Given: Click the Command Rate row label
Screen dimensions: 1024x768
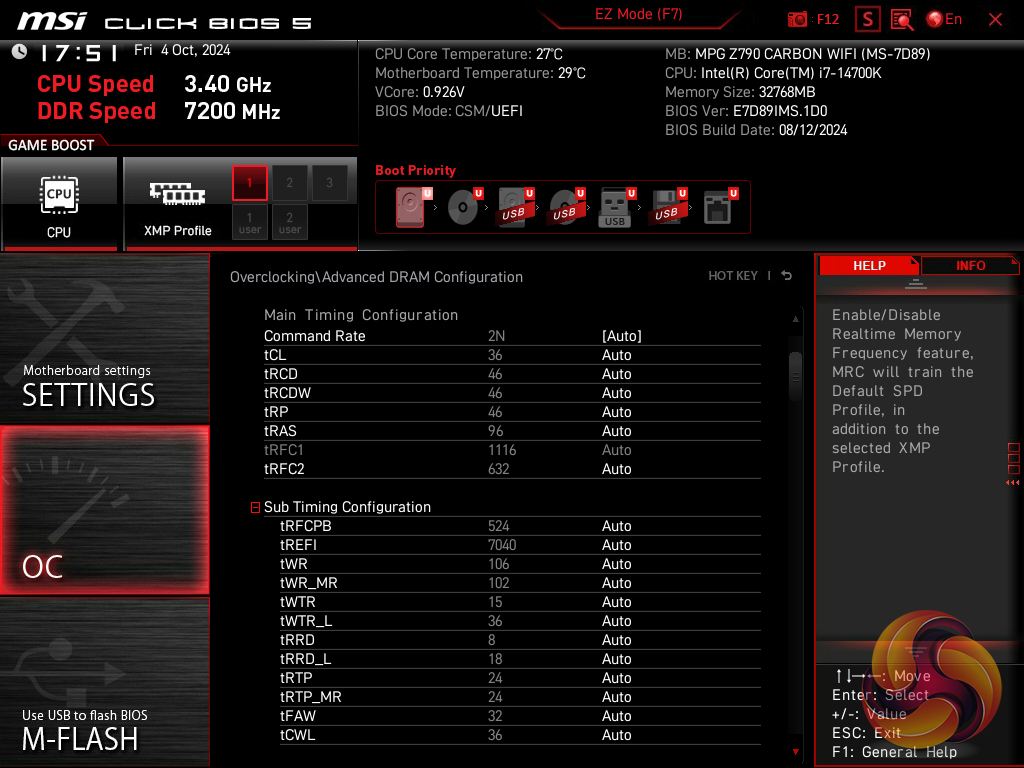Looking at the screenshot, I should pos(314,336).
